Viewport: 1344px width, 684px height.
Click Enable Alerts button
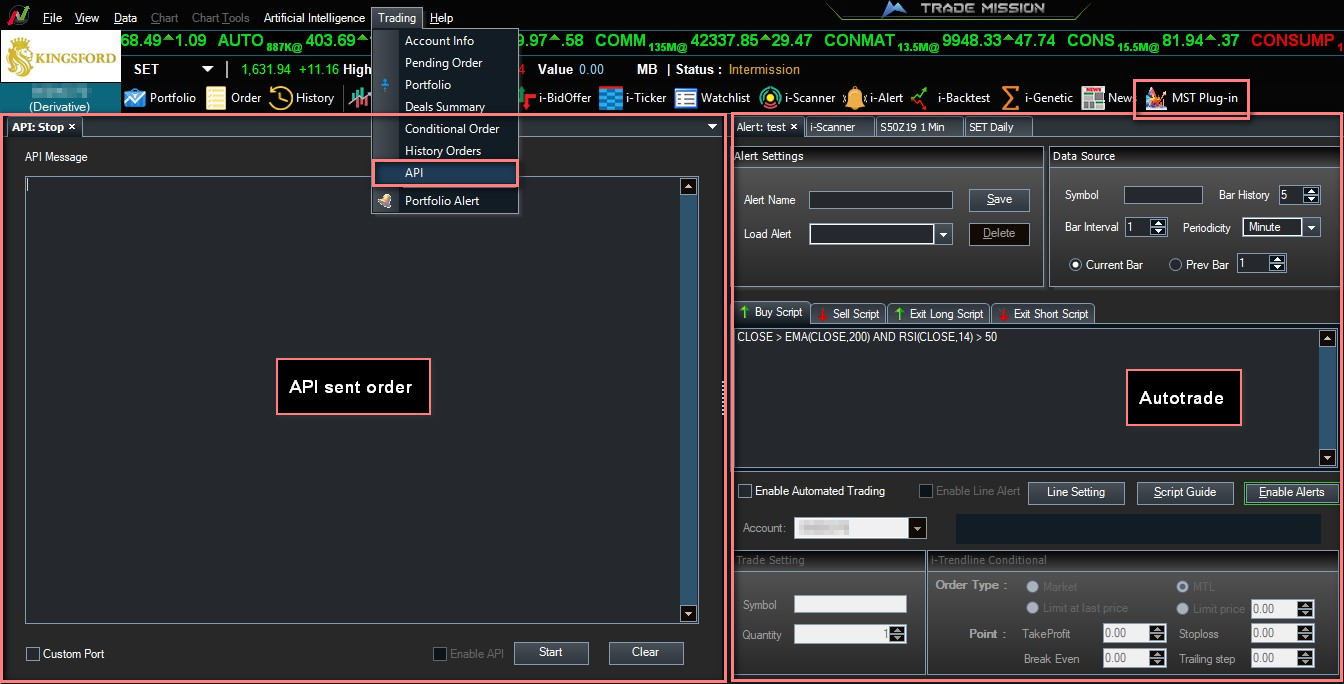click(1292, 492)
